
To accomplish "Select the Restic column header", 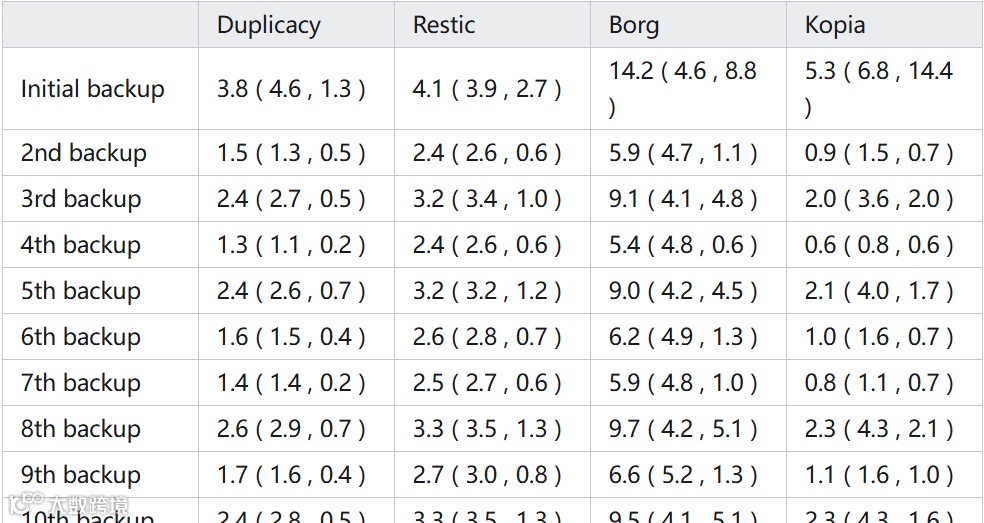I will (444, 25).
